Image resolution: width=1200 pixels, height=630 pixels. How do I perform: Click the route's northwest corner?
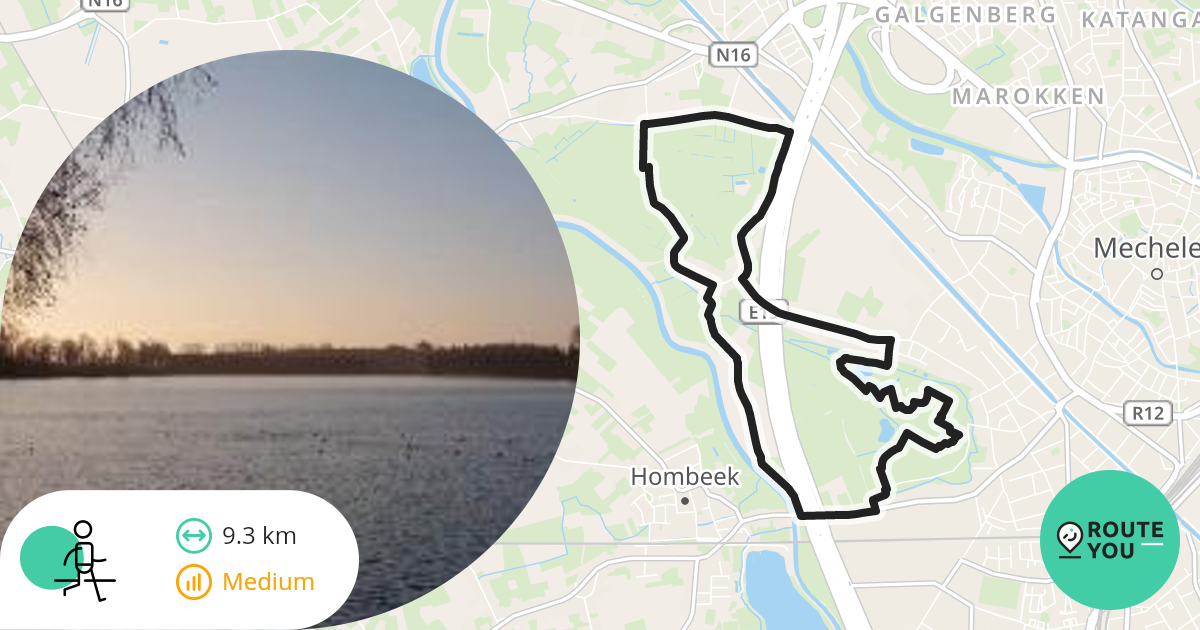642,124
